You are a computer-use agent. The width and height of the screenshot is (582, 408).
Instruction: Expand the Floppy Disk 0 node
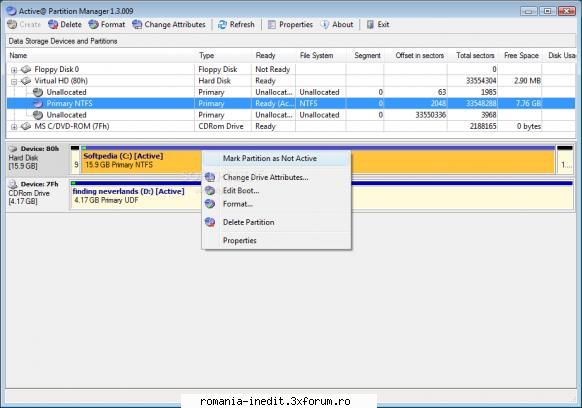tap(14, 70)
